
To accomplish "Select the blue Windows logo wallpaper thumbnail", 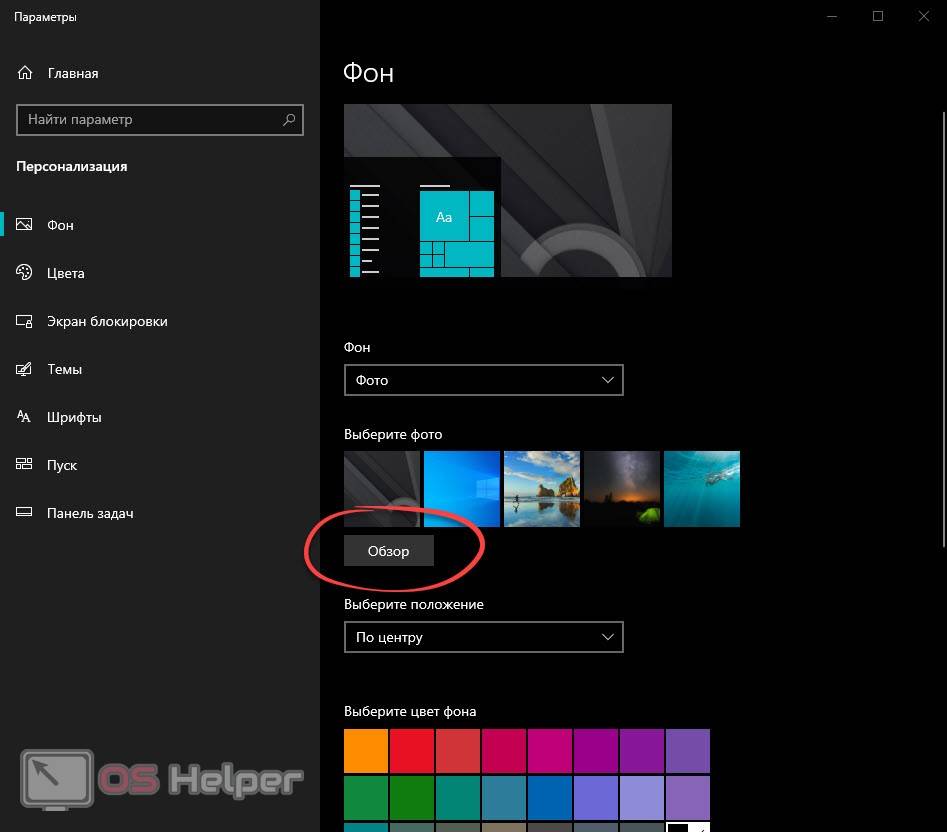I will [x=462, y=488].
